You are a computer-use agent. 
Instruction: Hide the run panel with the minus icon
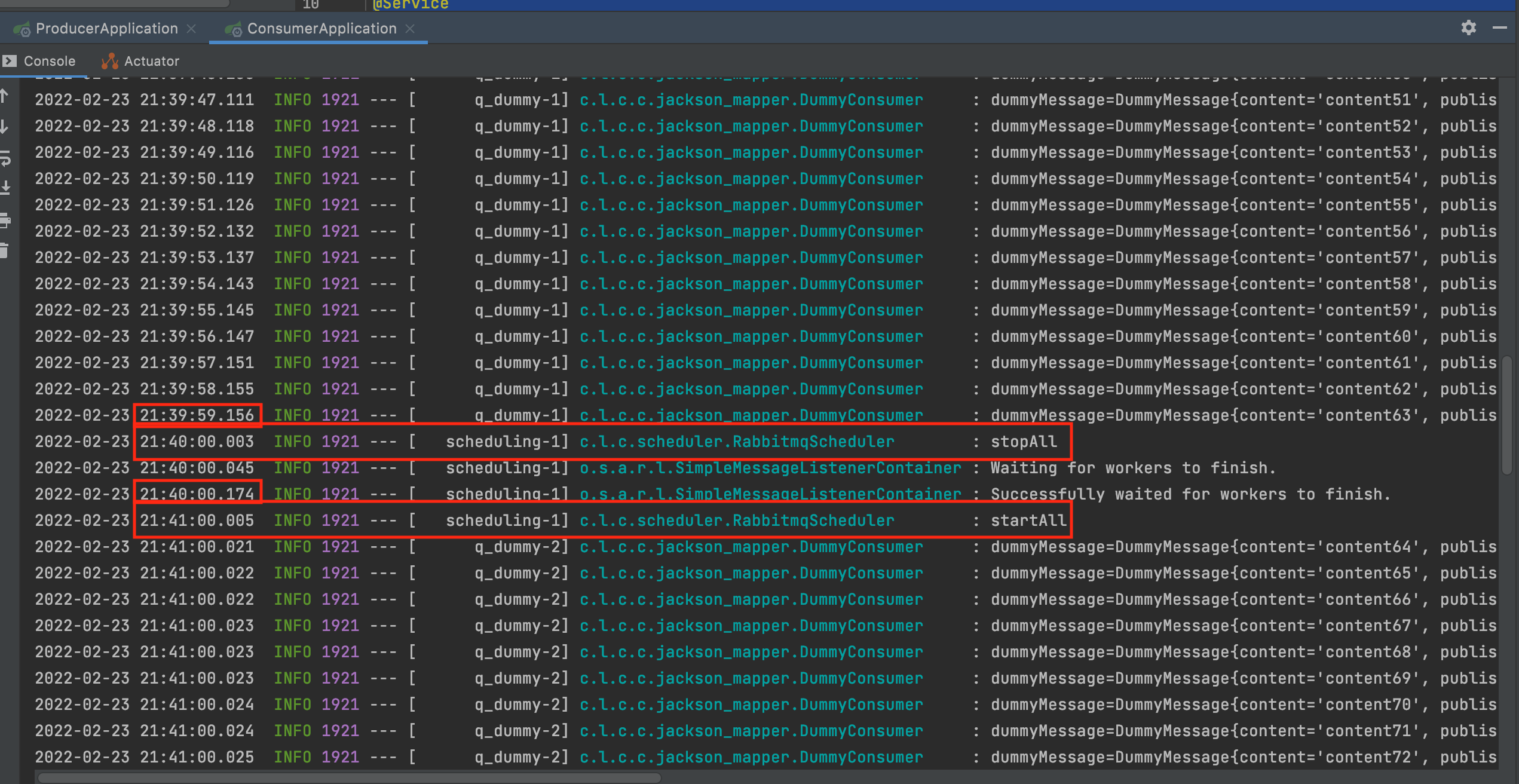1500,27
